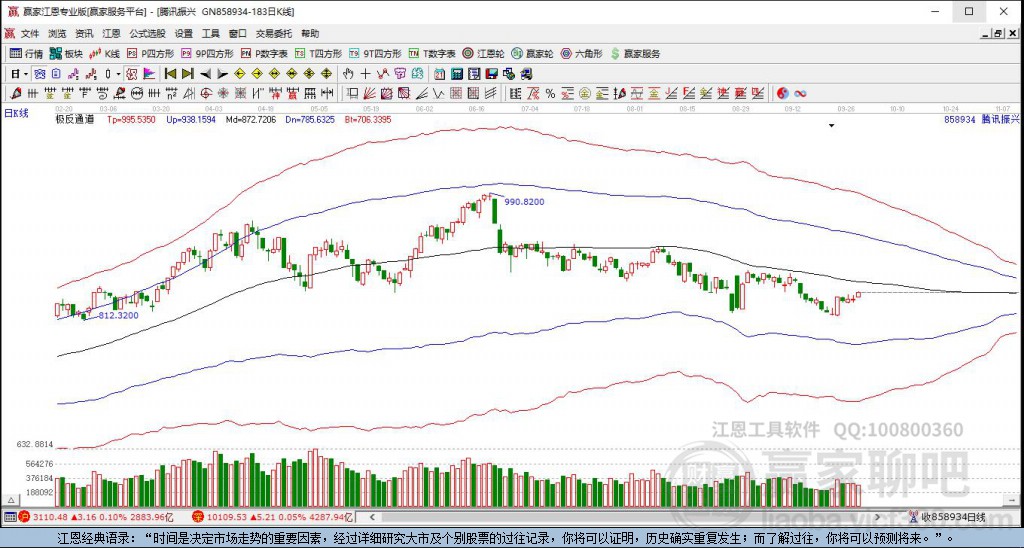Restore the inner document window
1024x548 pixels.
[998, 33]
